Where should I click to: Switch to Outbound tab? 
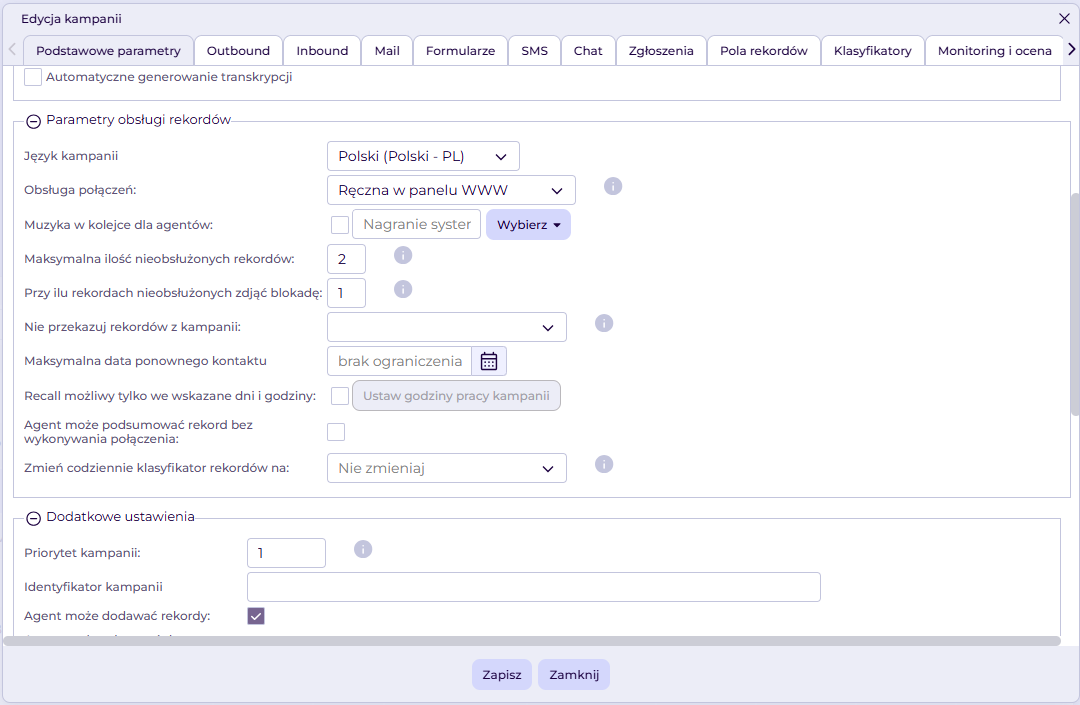click(238, 51)
